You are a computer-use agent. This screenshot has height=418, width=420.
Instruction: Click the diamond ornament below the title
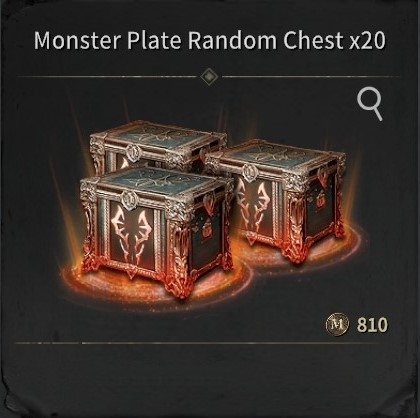[209, 76]
